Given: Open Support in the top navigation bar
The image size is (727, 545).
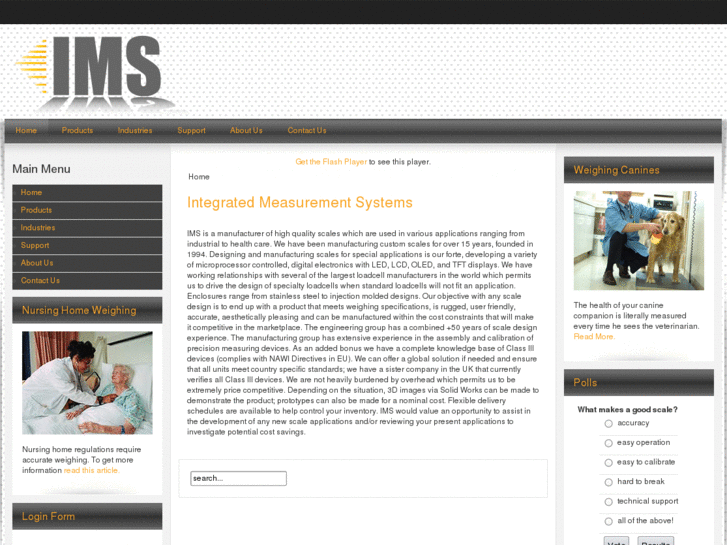Looking at the screenshot, I should click(191, 131).
